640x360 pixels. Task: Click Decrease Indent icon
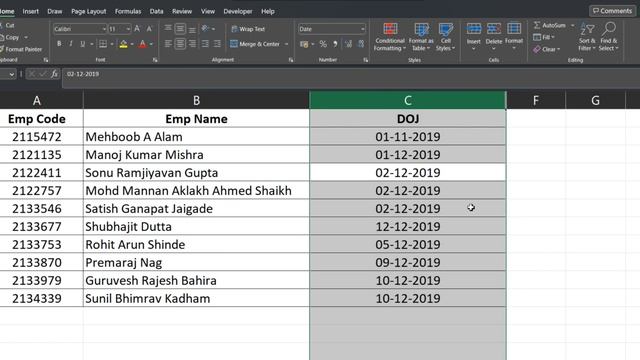coord(205,44)
